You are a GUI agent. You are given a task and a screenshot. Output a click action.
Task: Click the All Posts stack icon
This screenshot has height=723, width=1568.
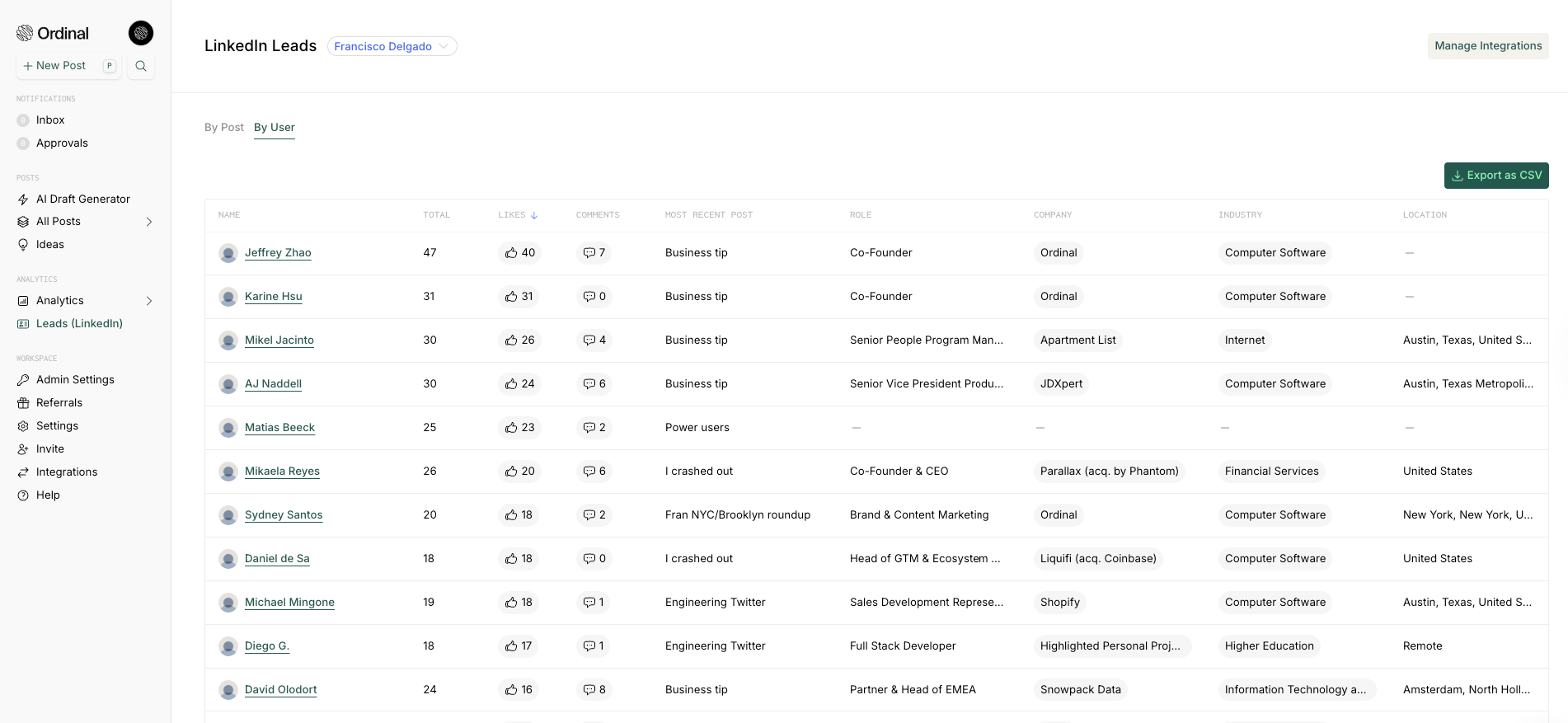23,222
